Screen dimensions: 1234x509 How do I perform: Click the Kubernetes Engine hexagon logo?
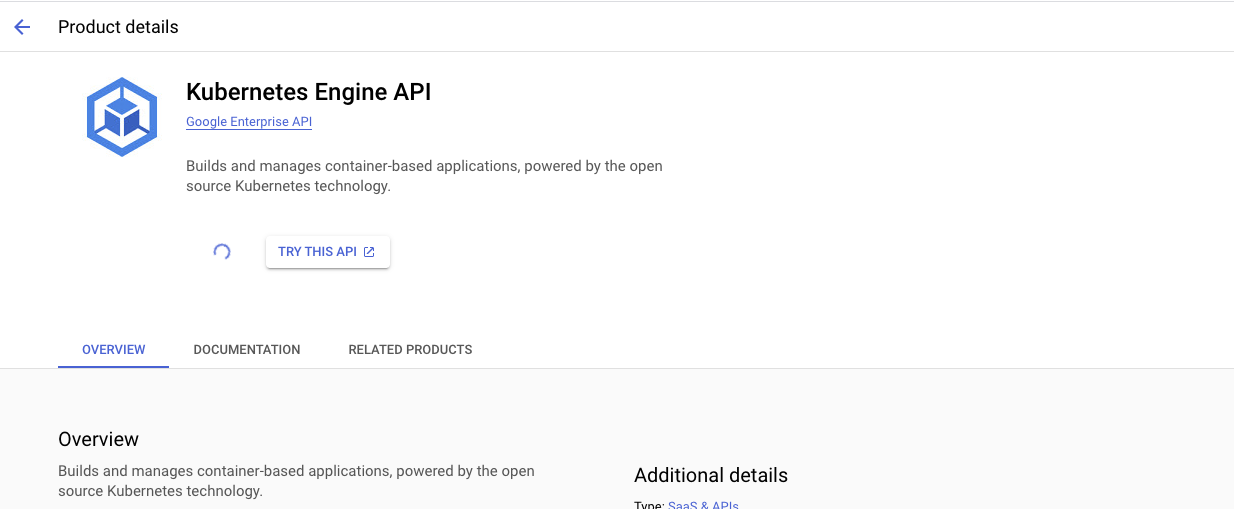[122, 117]
